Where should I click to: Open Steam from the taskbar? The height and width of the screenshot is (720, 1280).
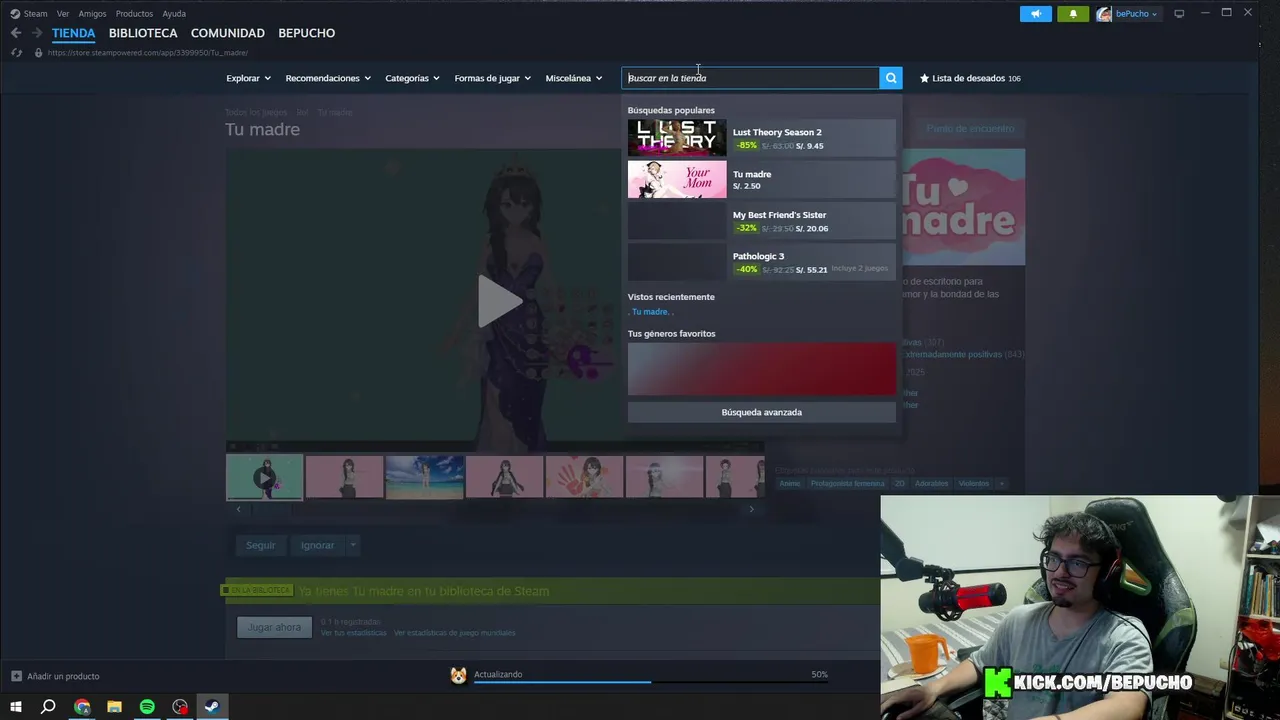coord(212,707)
